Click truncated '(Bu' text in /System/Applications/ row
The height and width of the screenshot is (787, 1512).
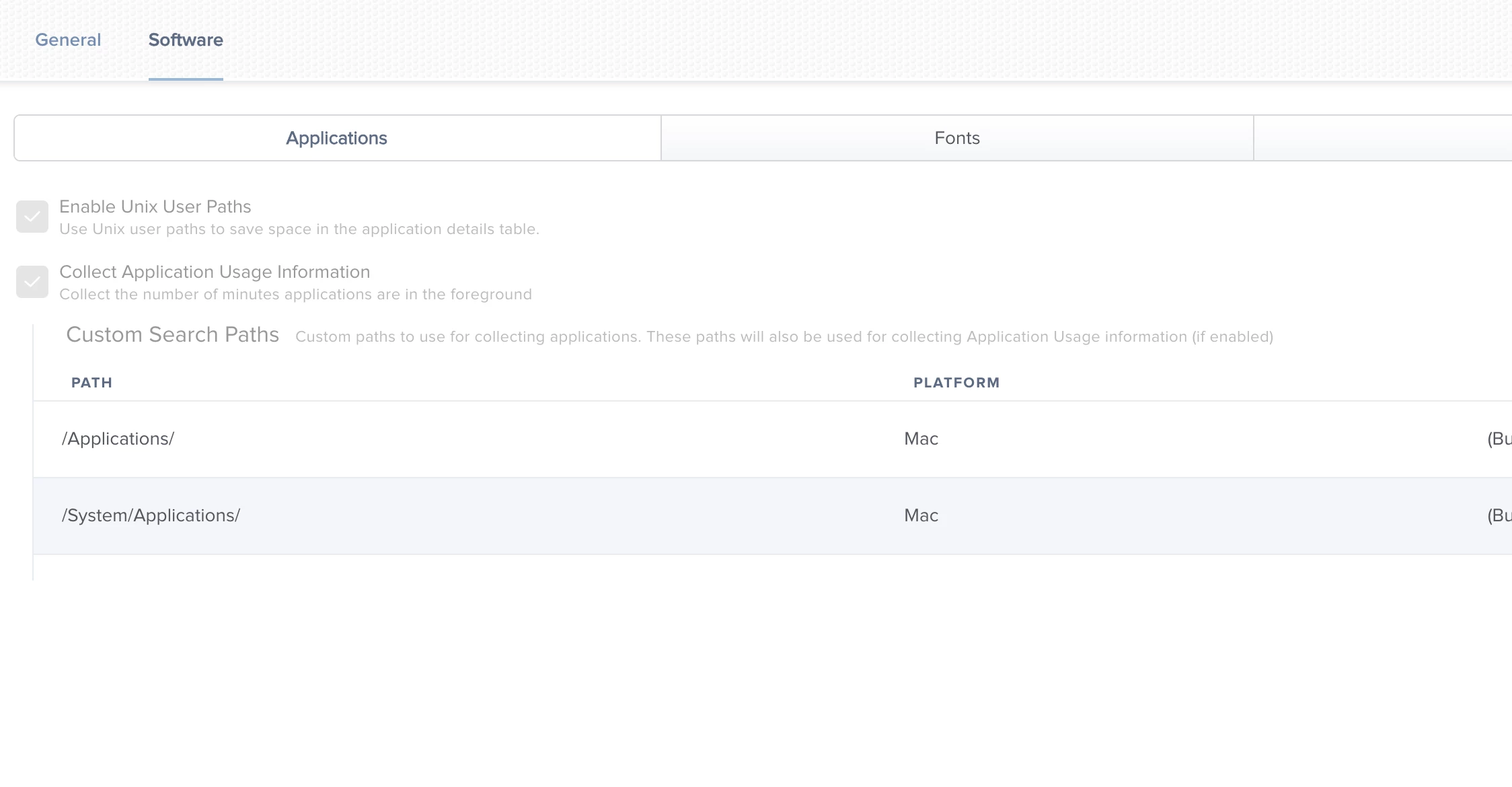(x=1499, y=515)
